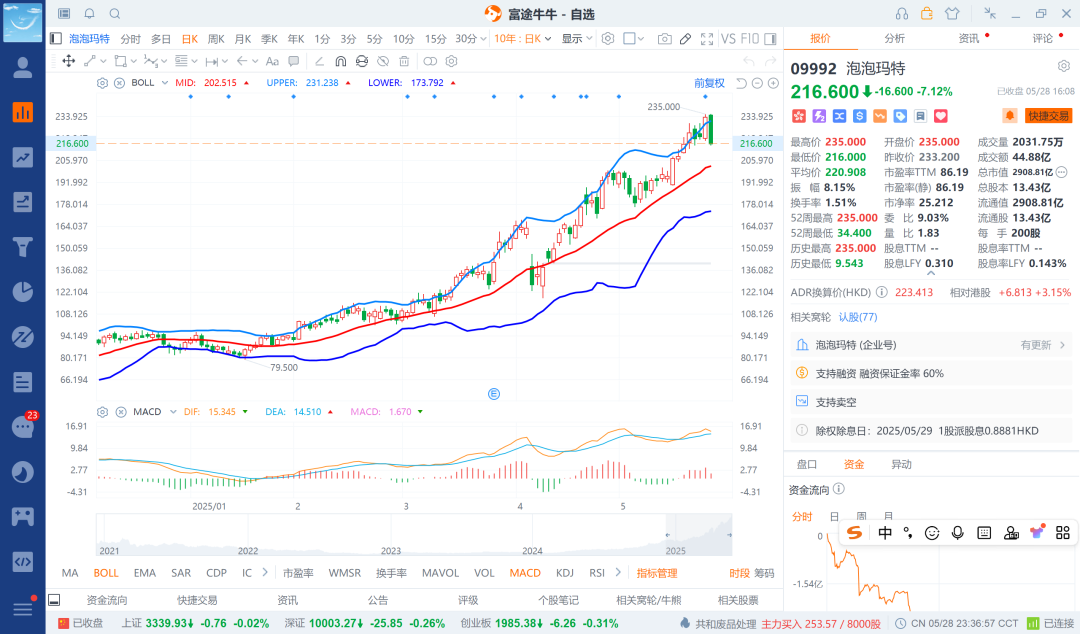
Task: Click the orange price alert bell
Action: pos(1009,115)
